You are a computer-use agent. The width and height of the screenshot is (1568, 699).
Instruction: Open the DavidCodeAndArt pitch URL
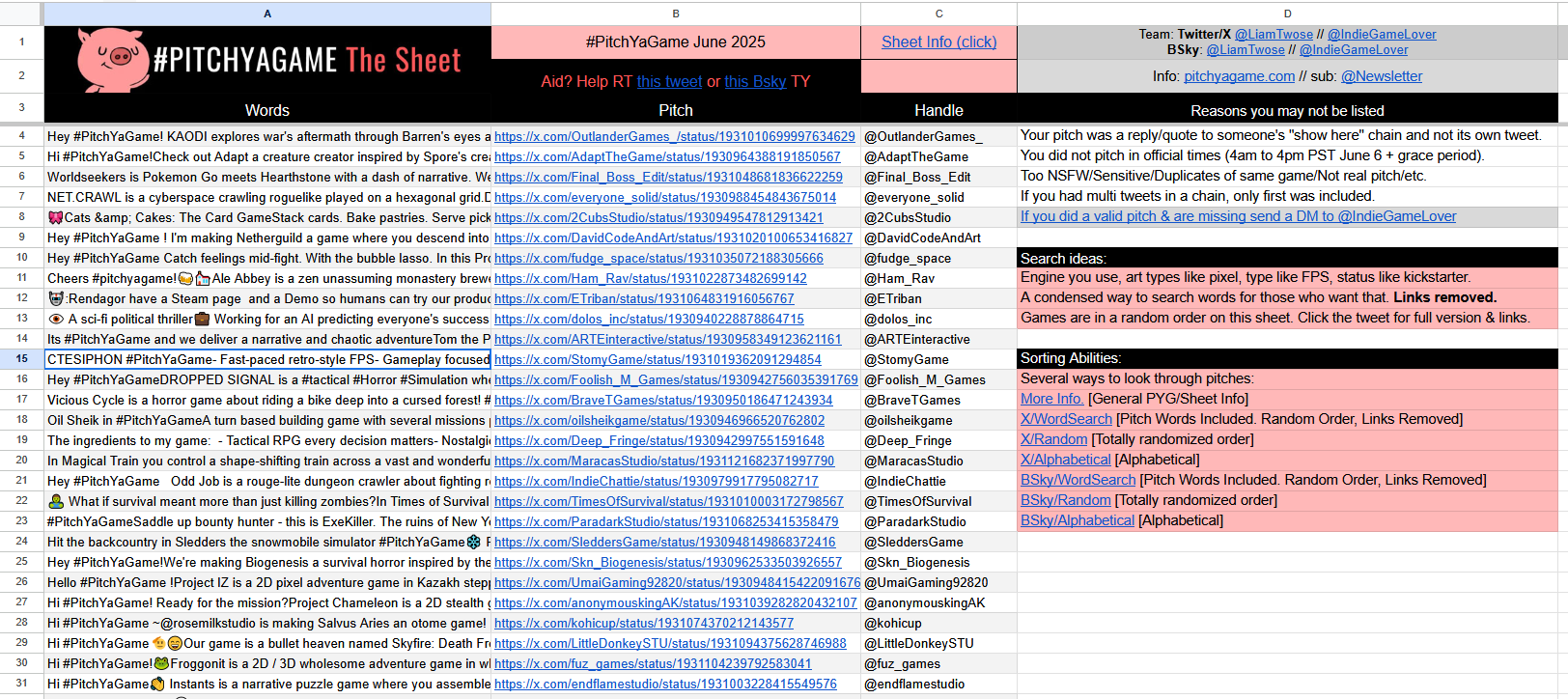(x=673, y=238)
